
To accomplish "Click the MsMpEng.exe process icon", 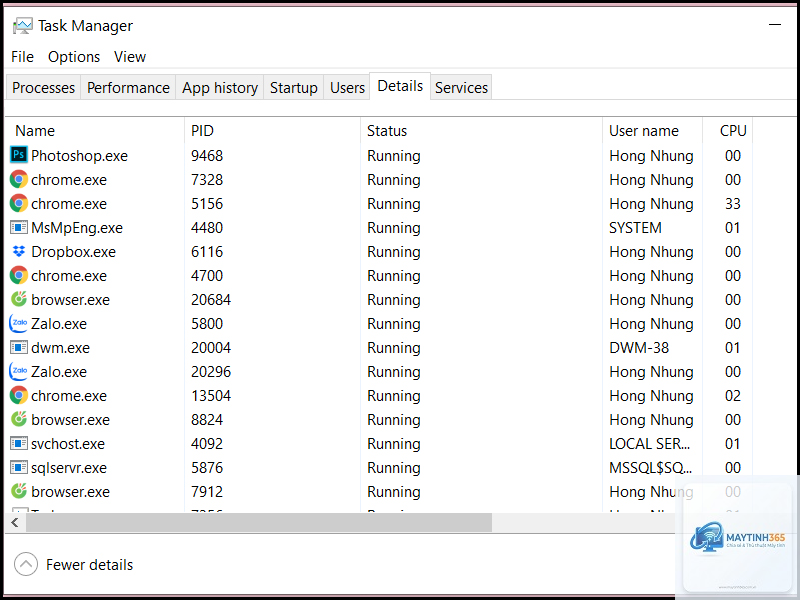I will point(19,227).
